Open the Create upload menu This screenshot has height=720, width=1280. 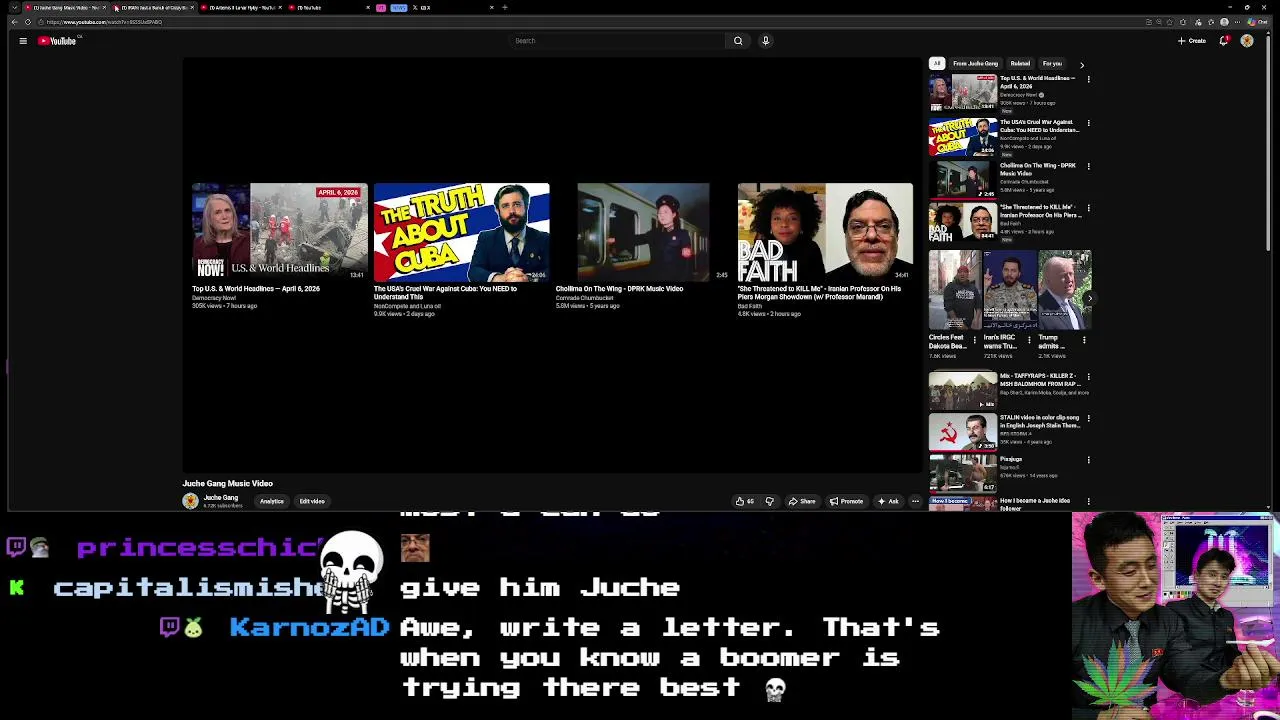coord(1191,41)
